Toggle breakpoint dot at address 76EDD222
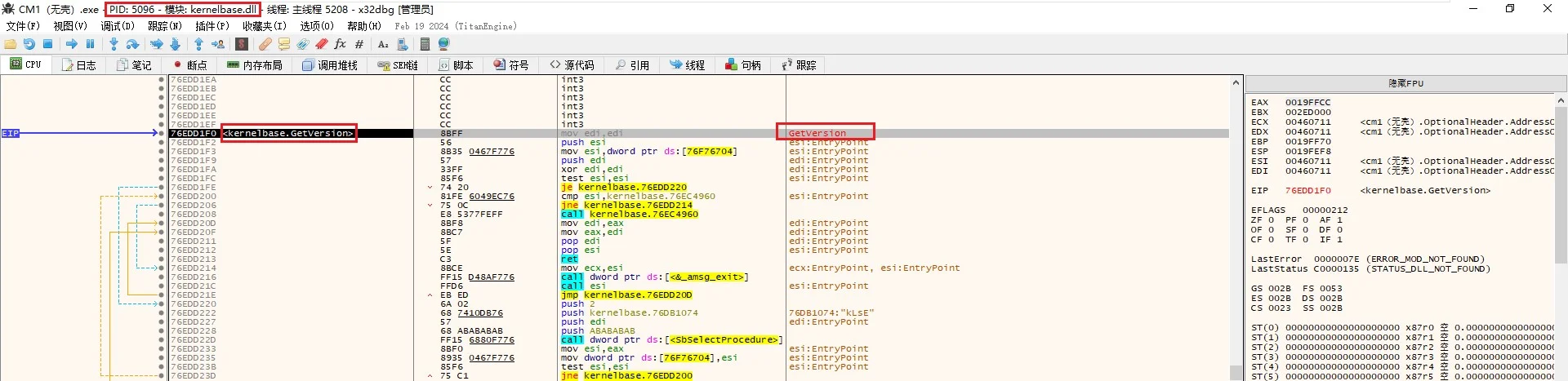1568x381 pixels. click(162, 313)
